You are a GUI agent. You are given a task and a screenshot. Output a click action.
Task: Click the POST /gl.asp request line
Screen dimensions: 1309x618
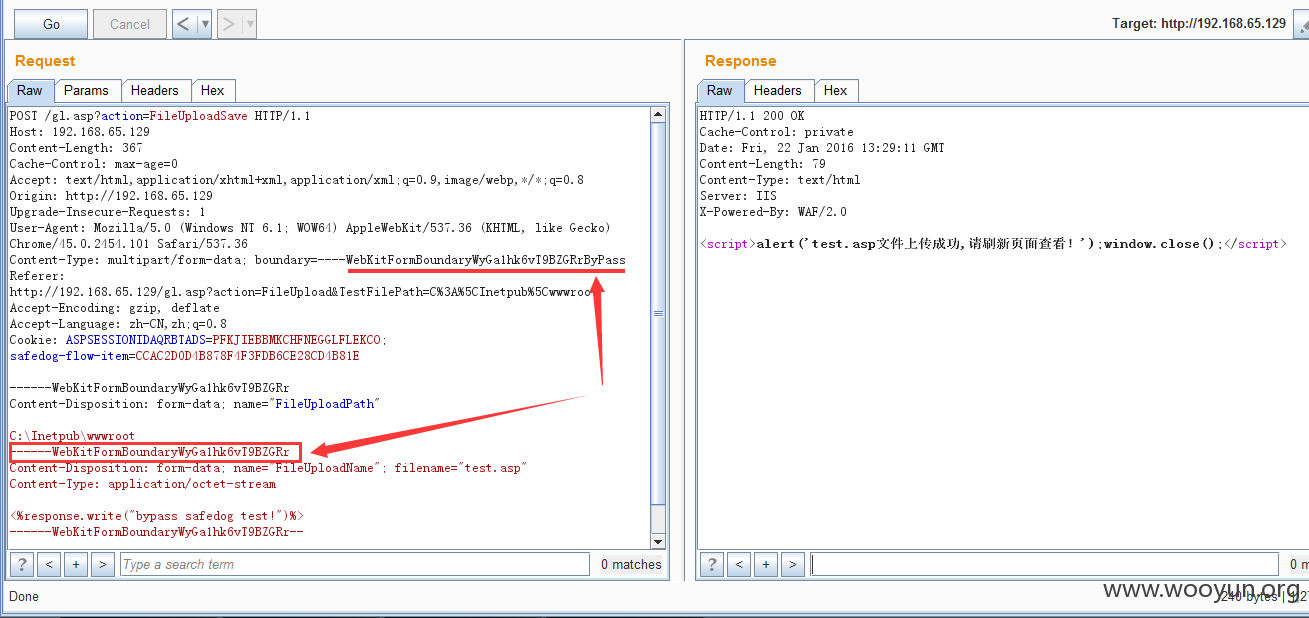(160, 116)
